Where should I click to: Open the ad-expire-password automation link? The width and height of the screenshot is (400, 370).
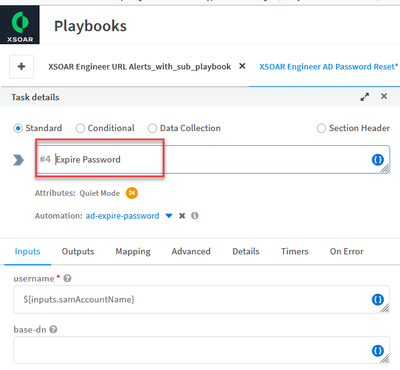pyautogui.click(x=122, y=216)
